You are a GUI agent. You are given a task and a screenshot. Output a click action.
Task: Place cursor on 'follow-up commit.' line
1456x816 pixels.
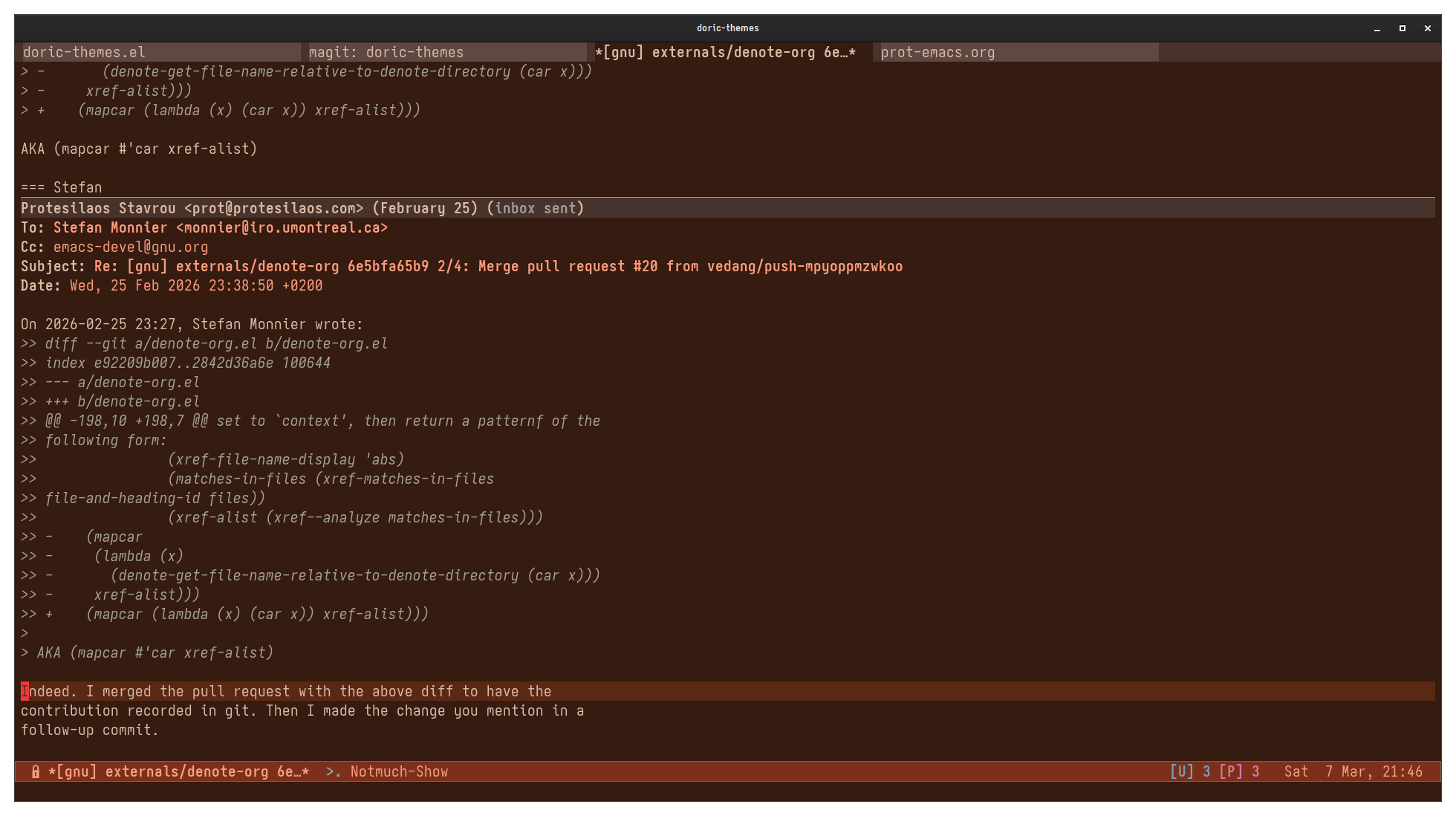(x=89, y=730)
